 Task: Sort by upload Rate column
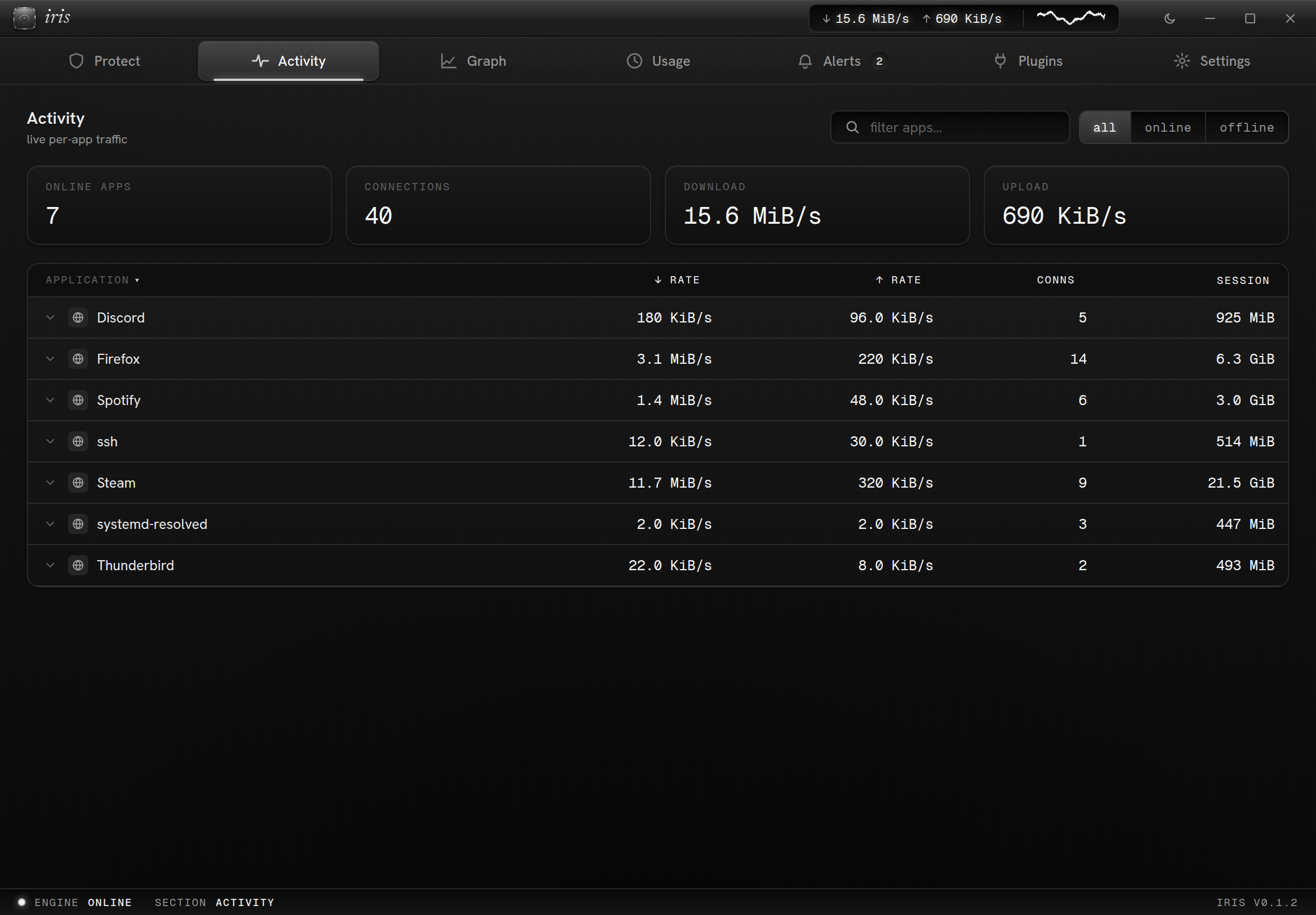click(898, 280)
